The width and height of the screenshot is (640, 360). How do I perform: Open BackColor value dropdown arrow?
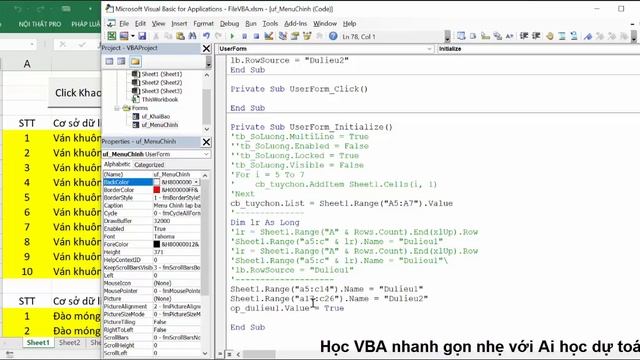197,182
